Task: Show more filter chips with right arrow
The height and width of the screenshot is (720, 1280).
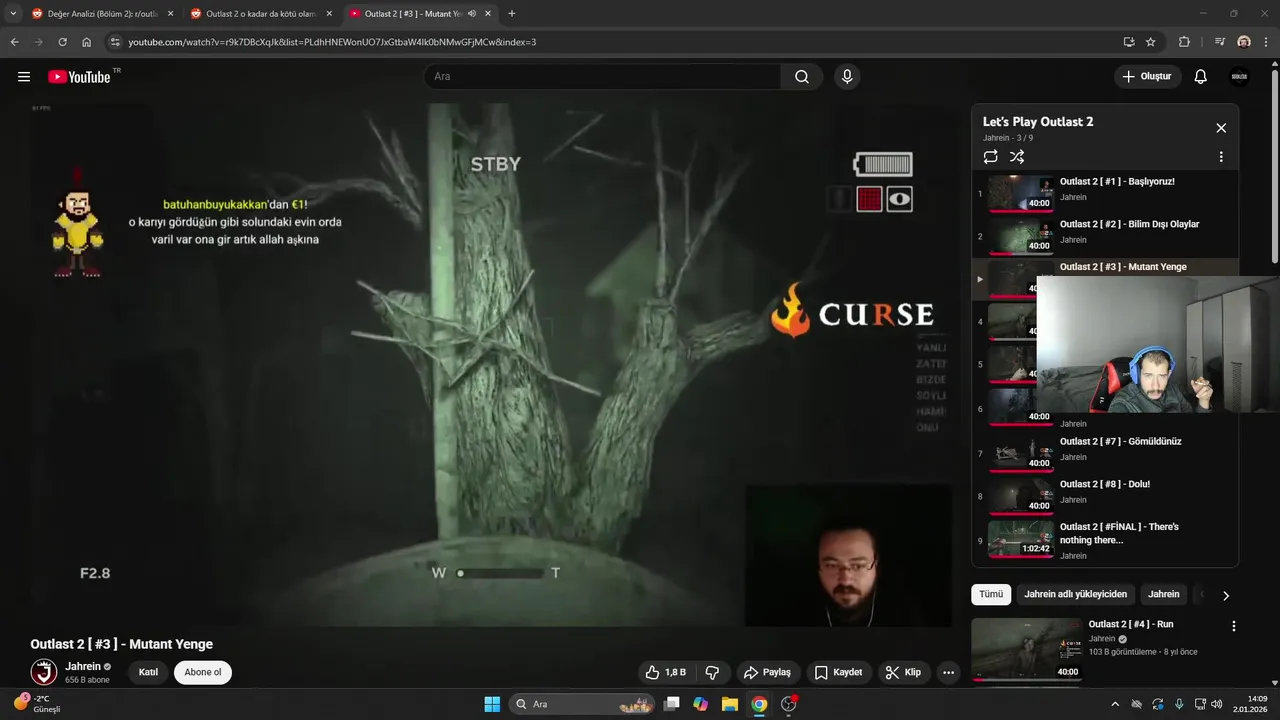Action: pos(1226,595)
